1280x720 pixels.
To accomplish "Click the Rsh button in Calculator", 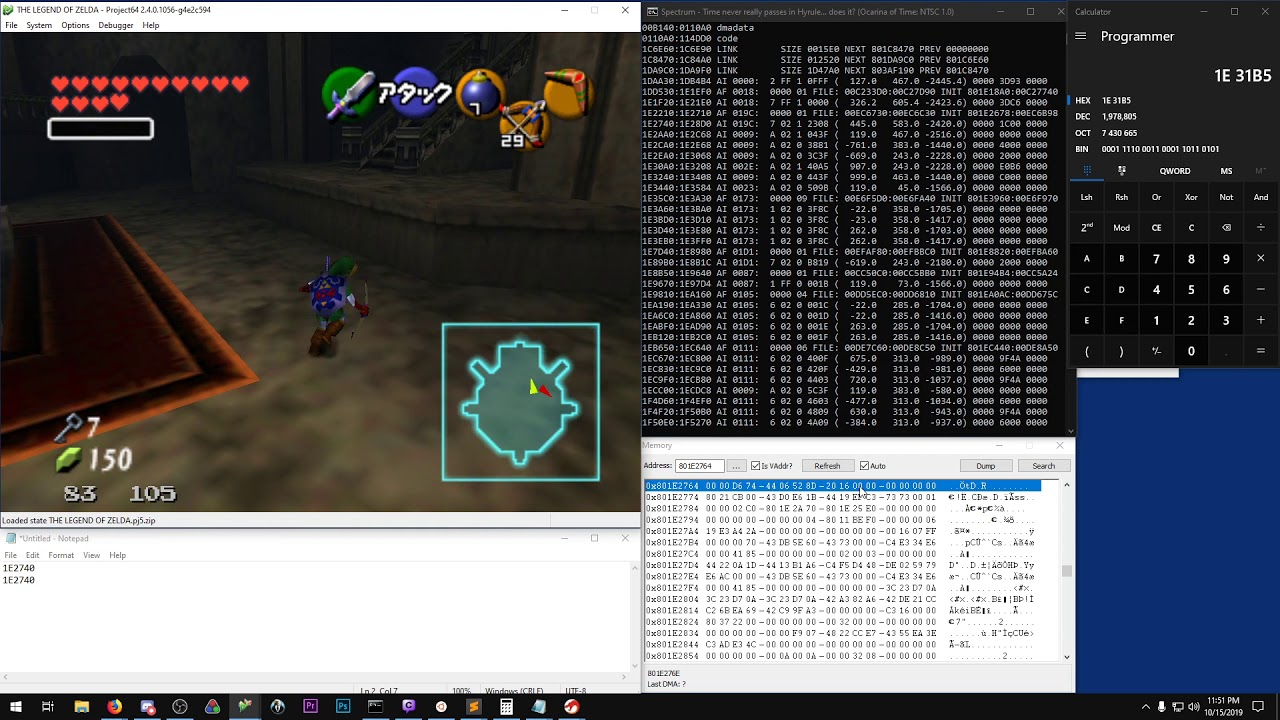I will (1121, 197).
